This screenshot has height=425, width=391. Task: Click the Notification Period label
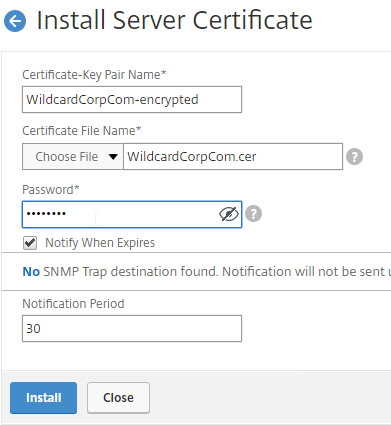point(73,304)
